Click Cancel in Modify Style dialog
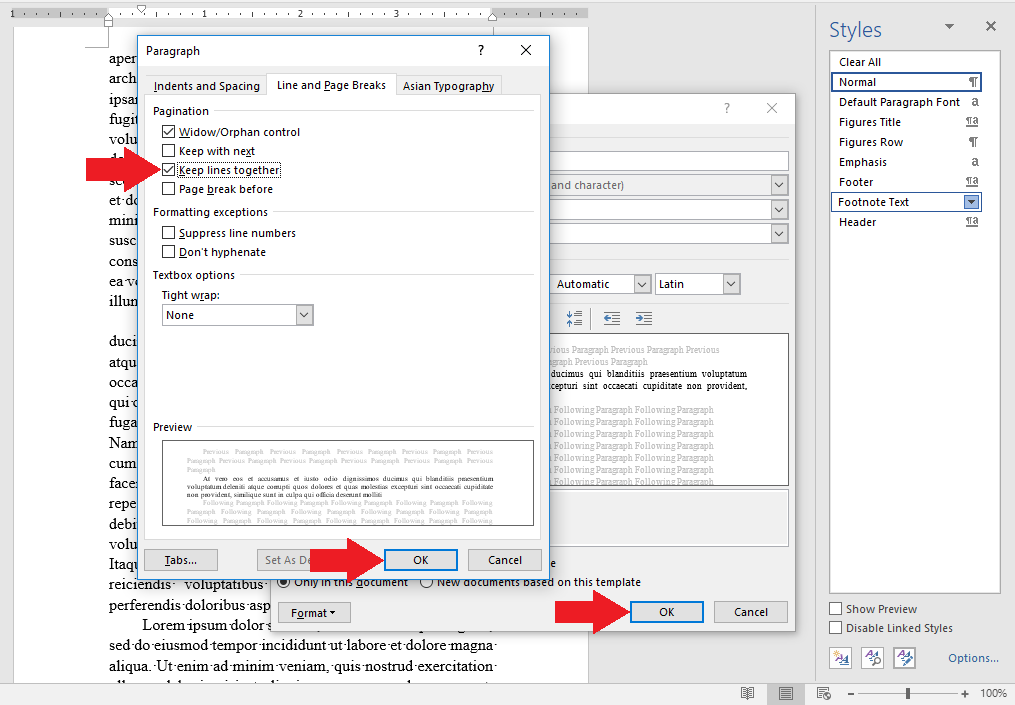The width and height of the screenshot is (1015, 705). (x=751, y=612)
